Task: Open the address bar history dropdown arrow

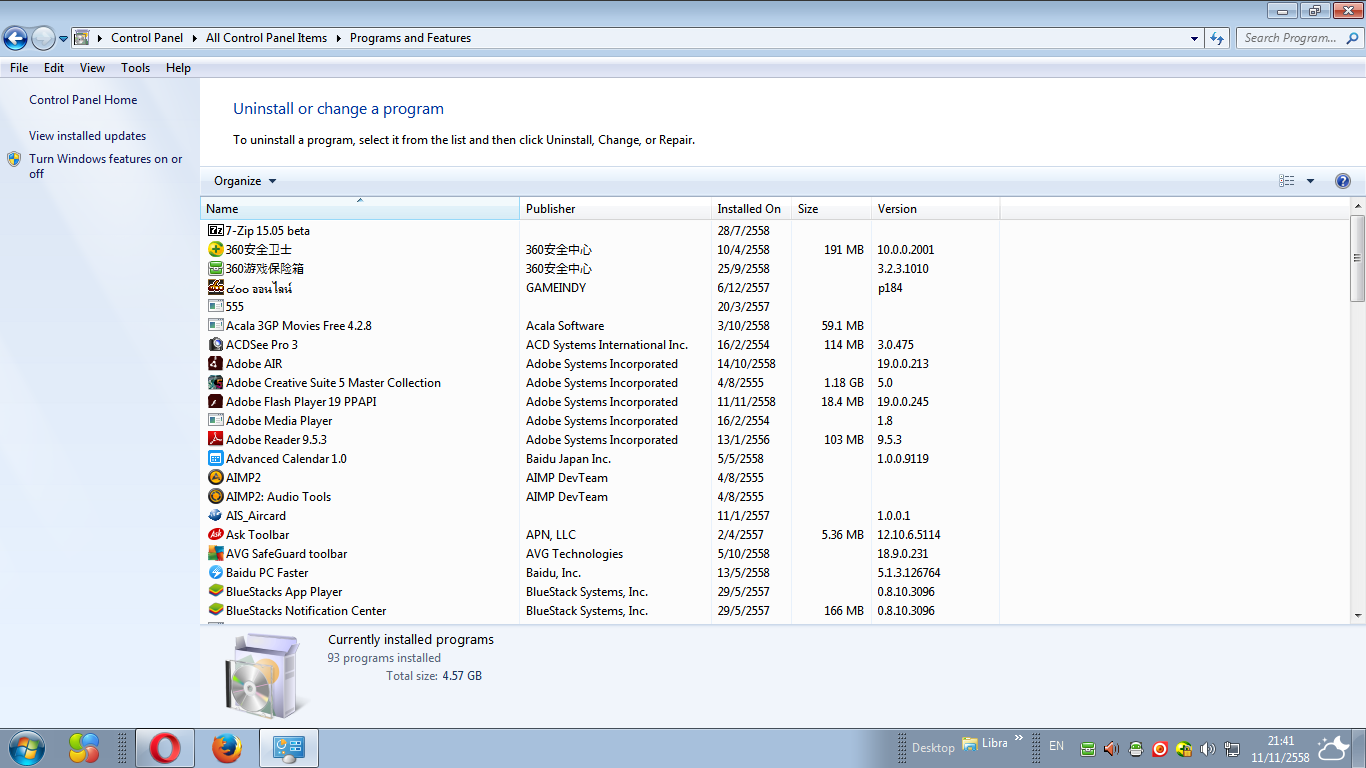Action: point(1195,39)
